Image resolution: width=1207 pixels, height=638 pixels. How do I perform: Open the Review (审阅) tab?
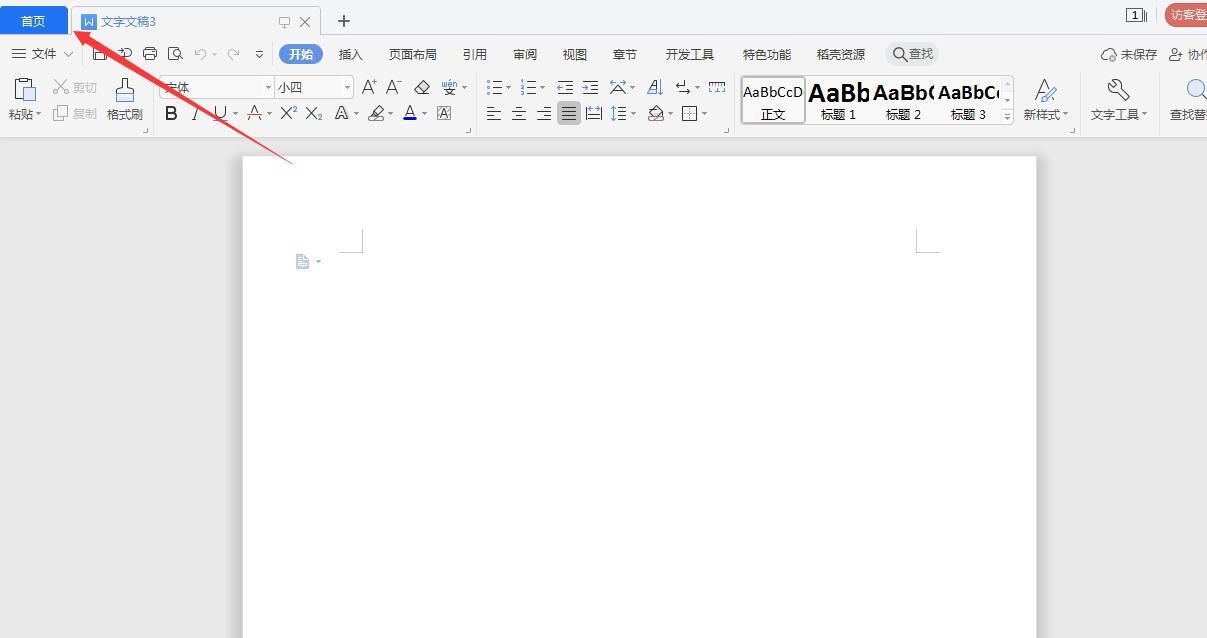(525, 54)
